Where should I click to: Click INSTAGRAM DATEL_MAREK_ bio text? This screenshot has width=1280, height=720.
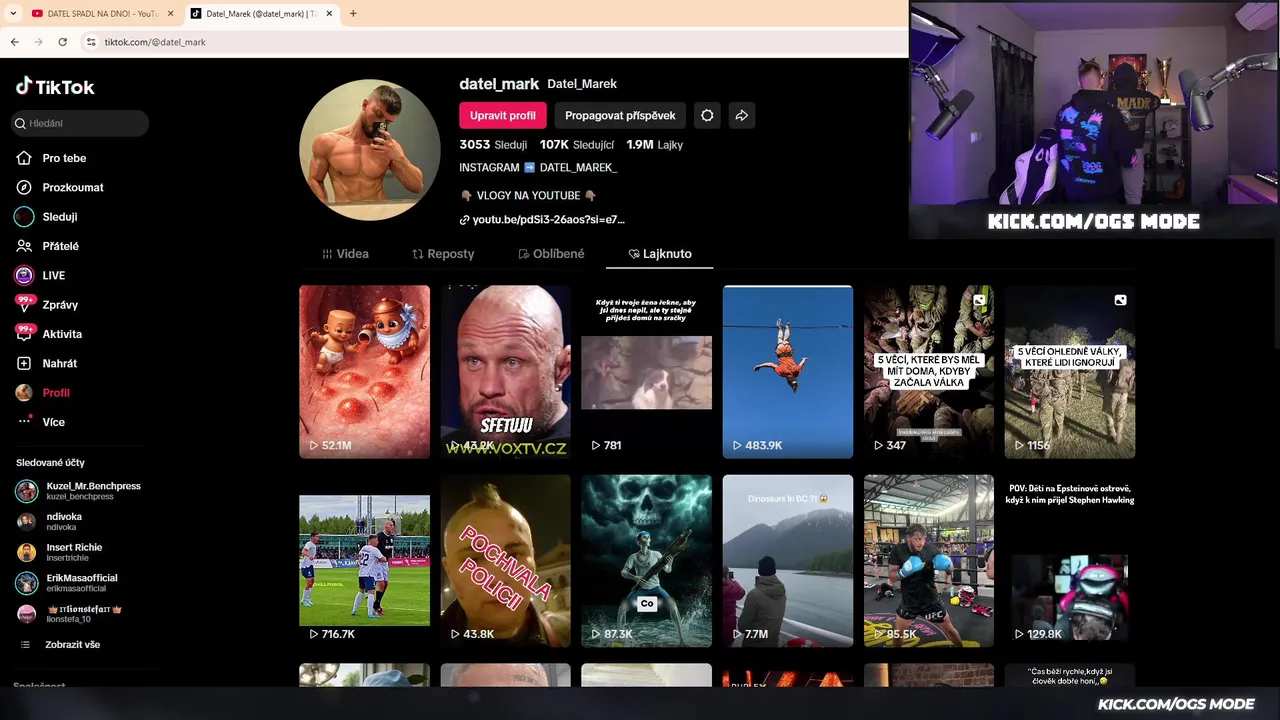pos(538,168)
